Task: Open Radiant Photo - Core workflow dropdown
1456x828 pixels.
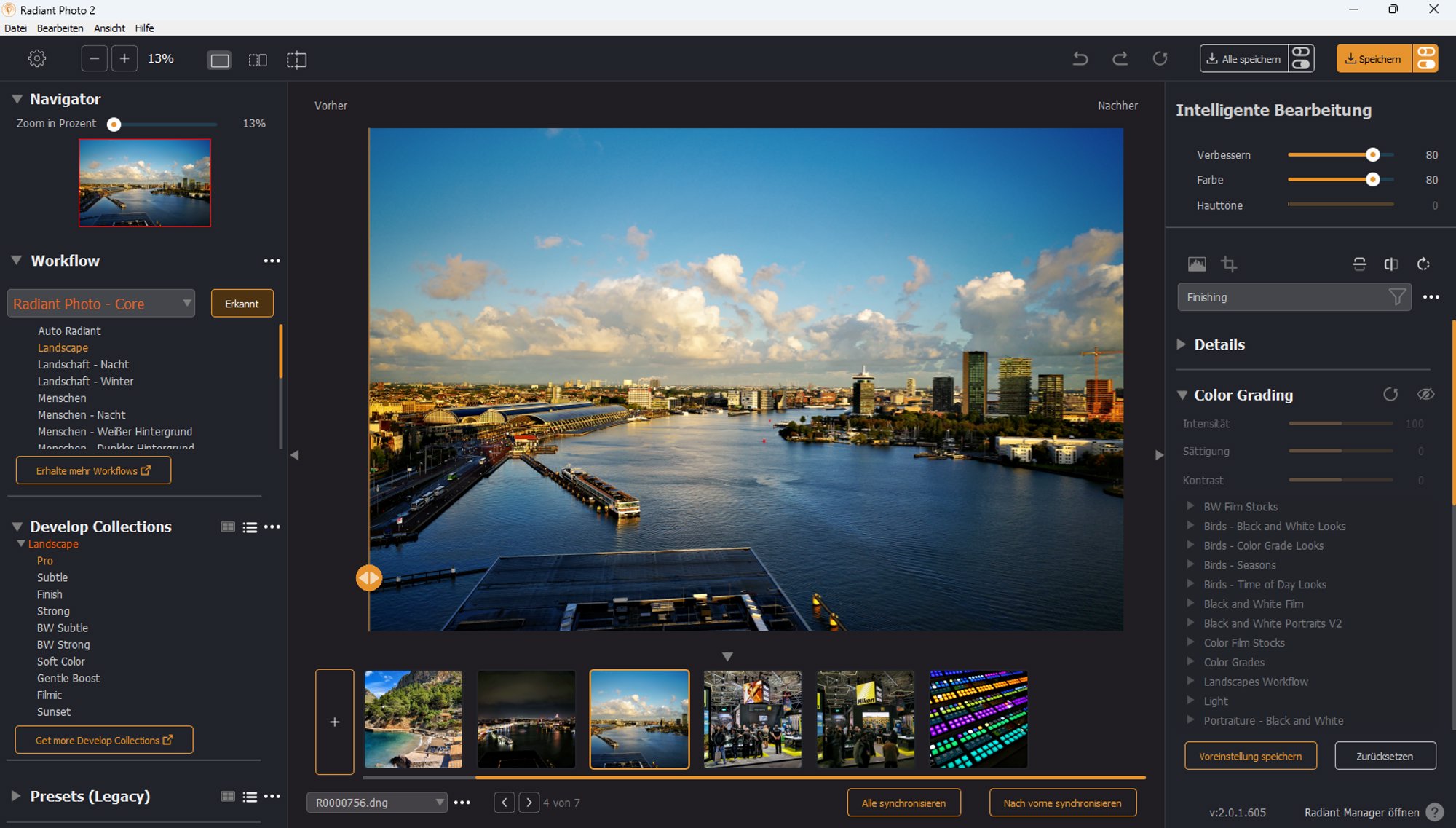Action: tap(101, 304)
